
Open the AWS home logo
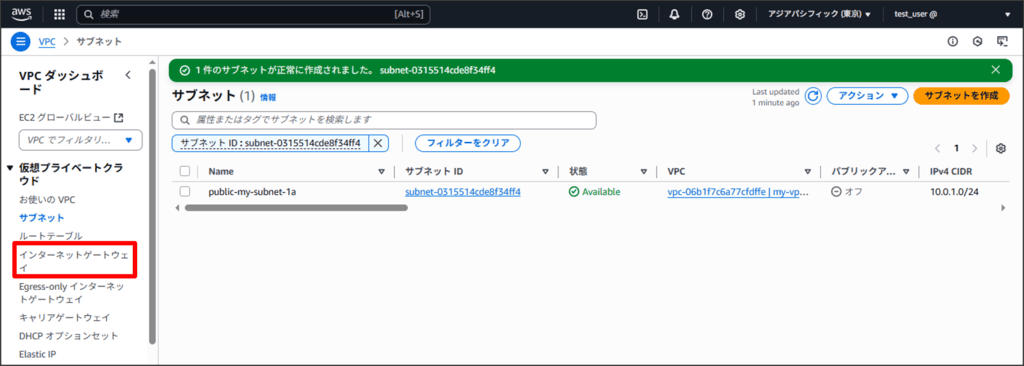point(22,14)
